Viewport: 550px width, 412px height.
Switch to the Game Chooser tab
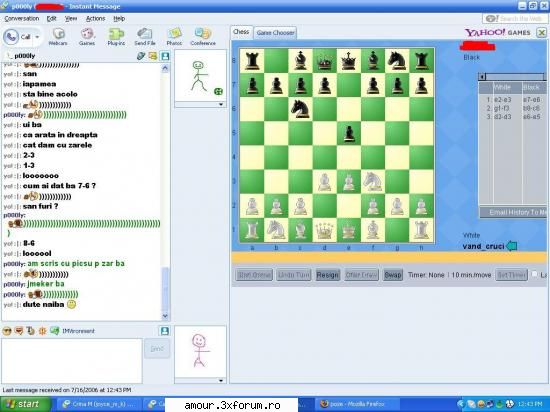click(x=275, y=33)
